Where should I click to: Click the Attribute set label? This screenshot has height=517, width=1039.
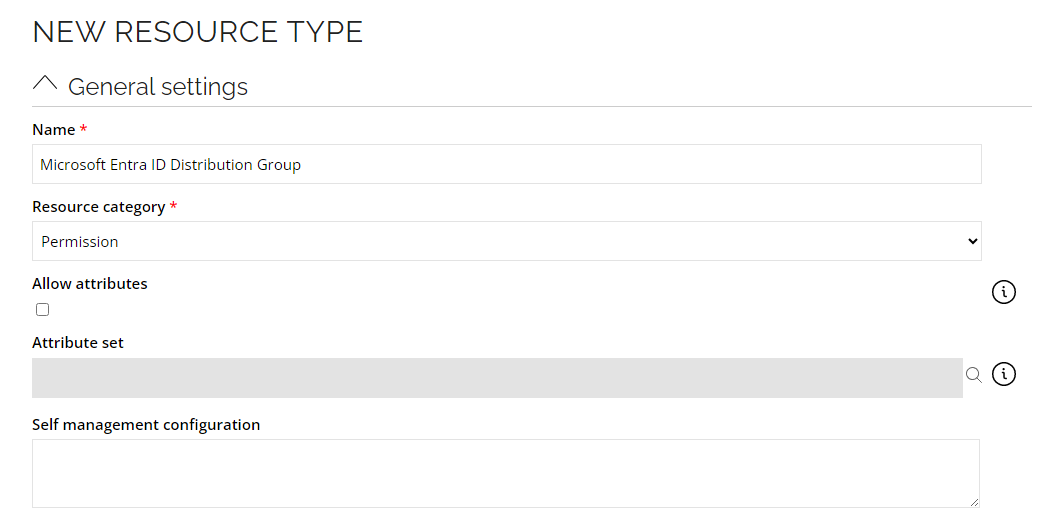tap(78, 343)
